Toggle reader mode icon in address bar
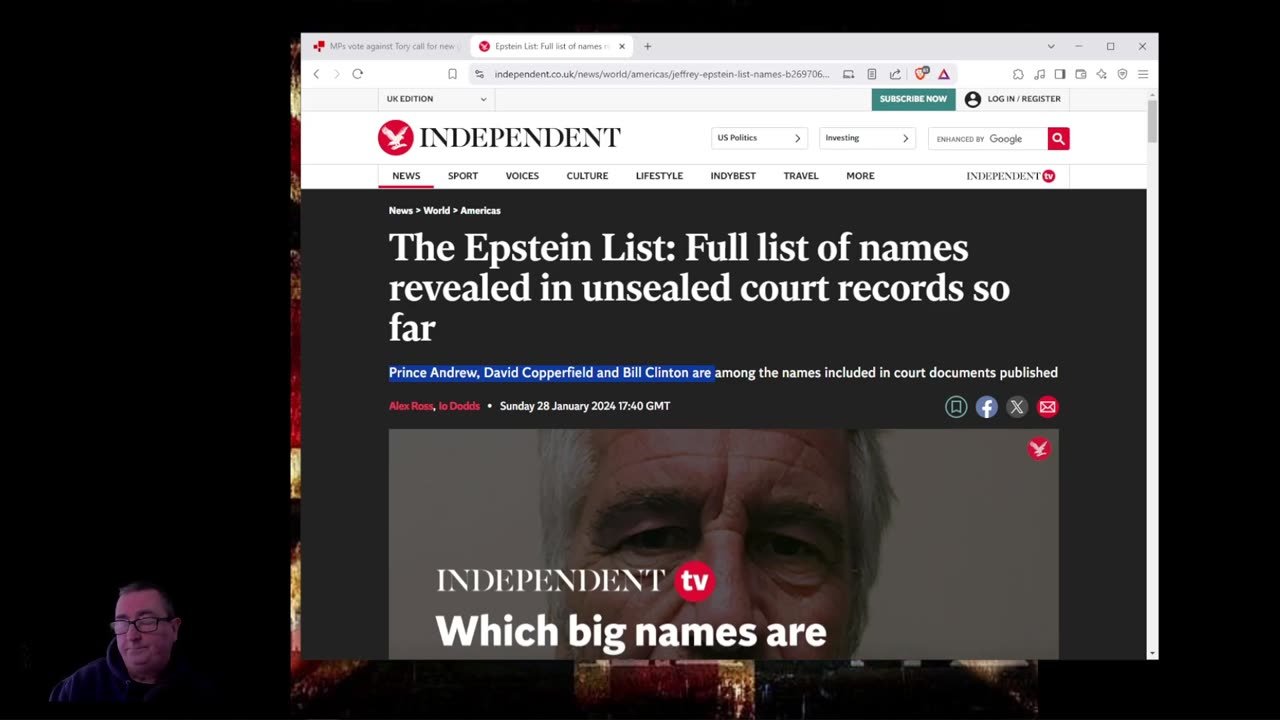 872,74
